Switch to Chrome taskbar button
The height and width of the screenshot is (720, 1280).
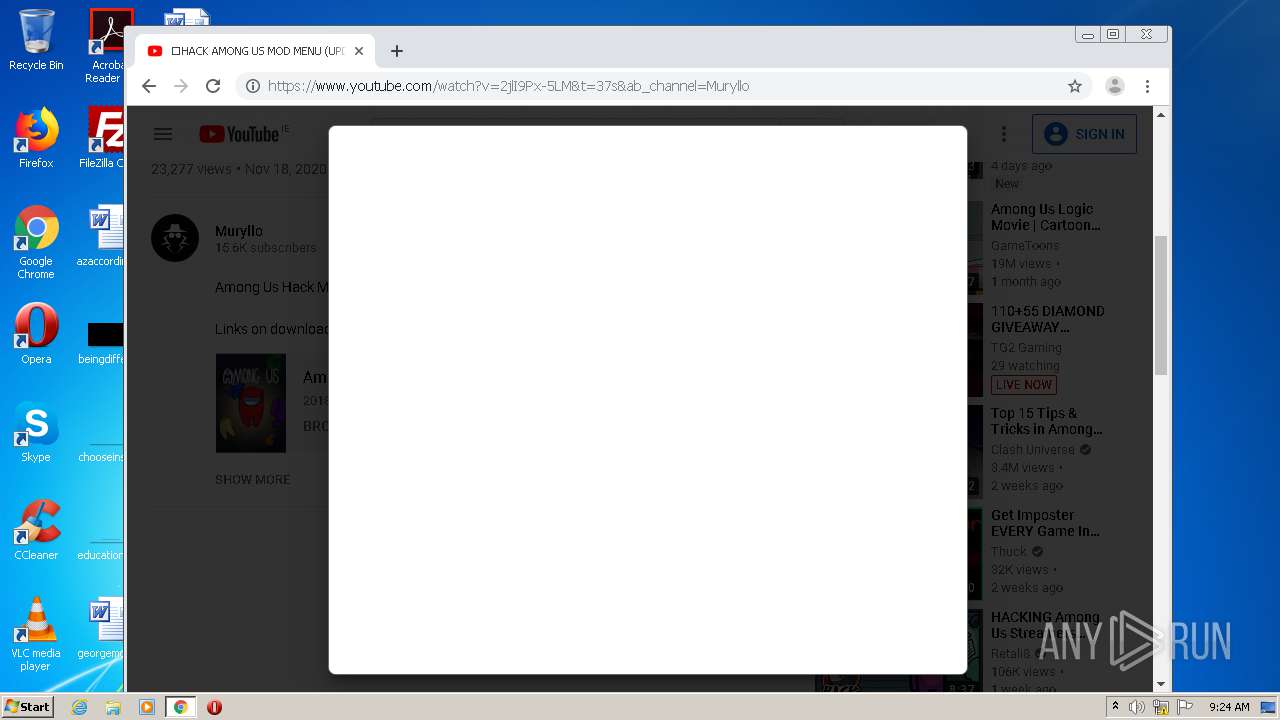181,707
